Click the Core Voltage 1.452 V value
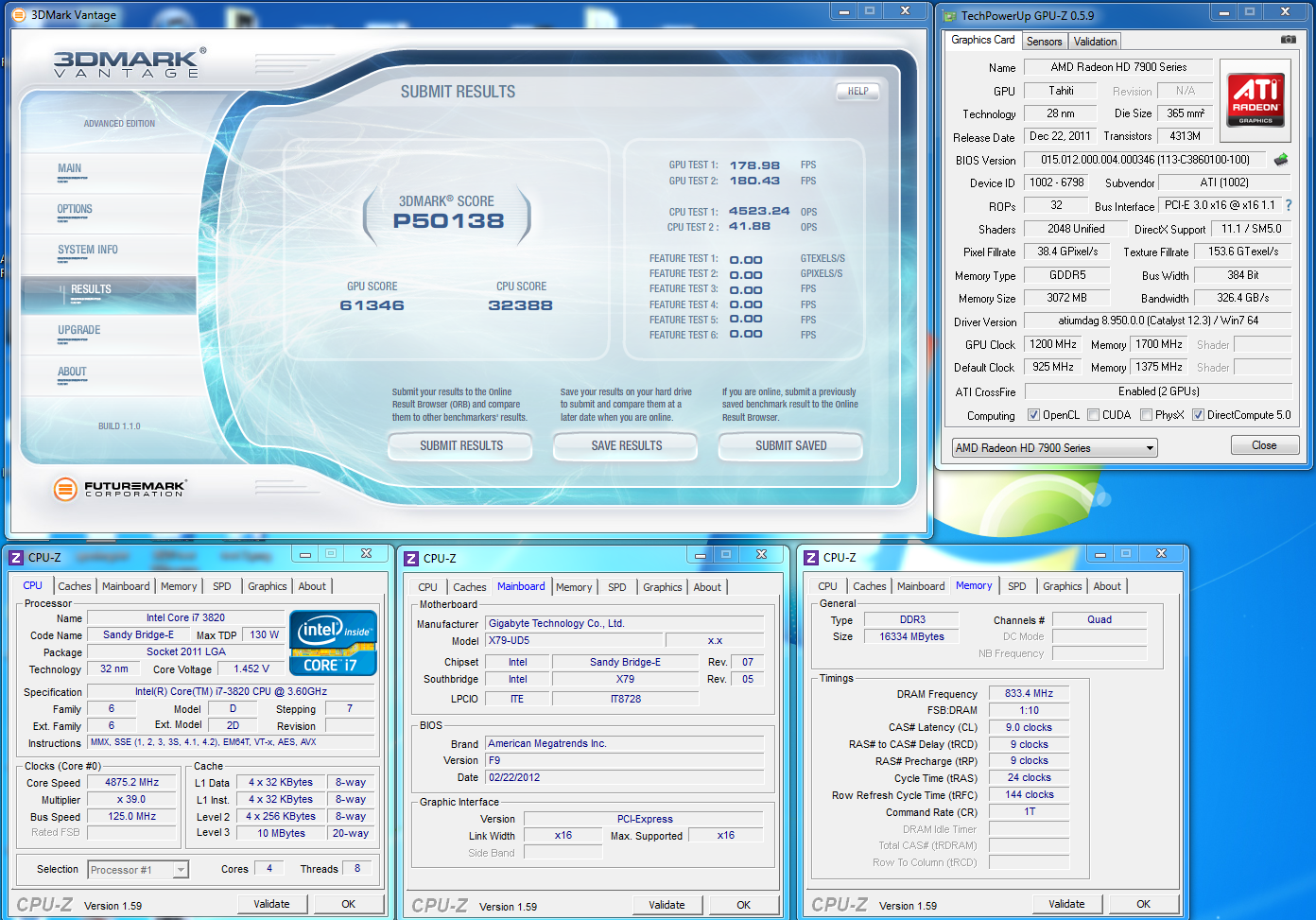The image size is (1316, 920). [x=251, y=668]
